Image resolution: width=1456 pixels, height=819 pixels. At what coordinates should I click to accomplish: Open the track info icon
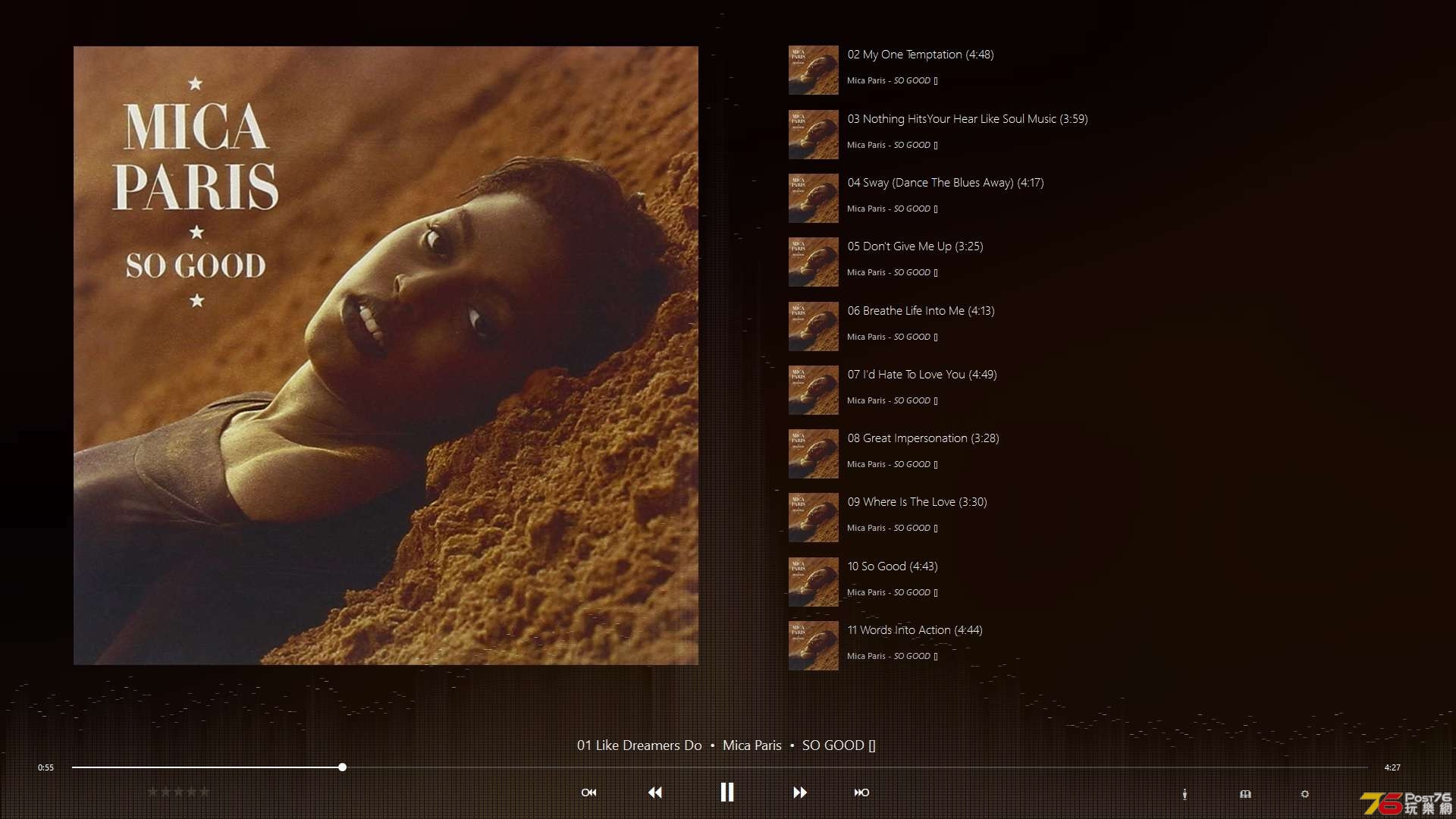(1185, 794)
